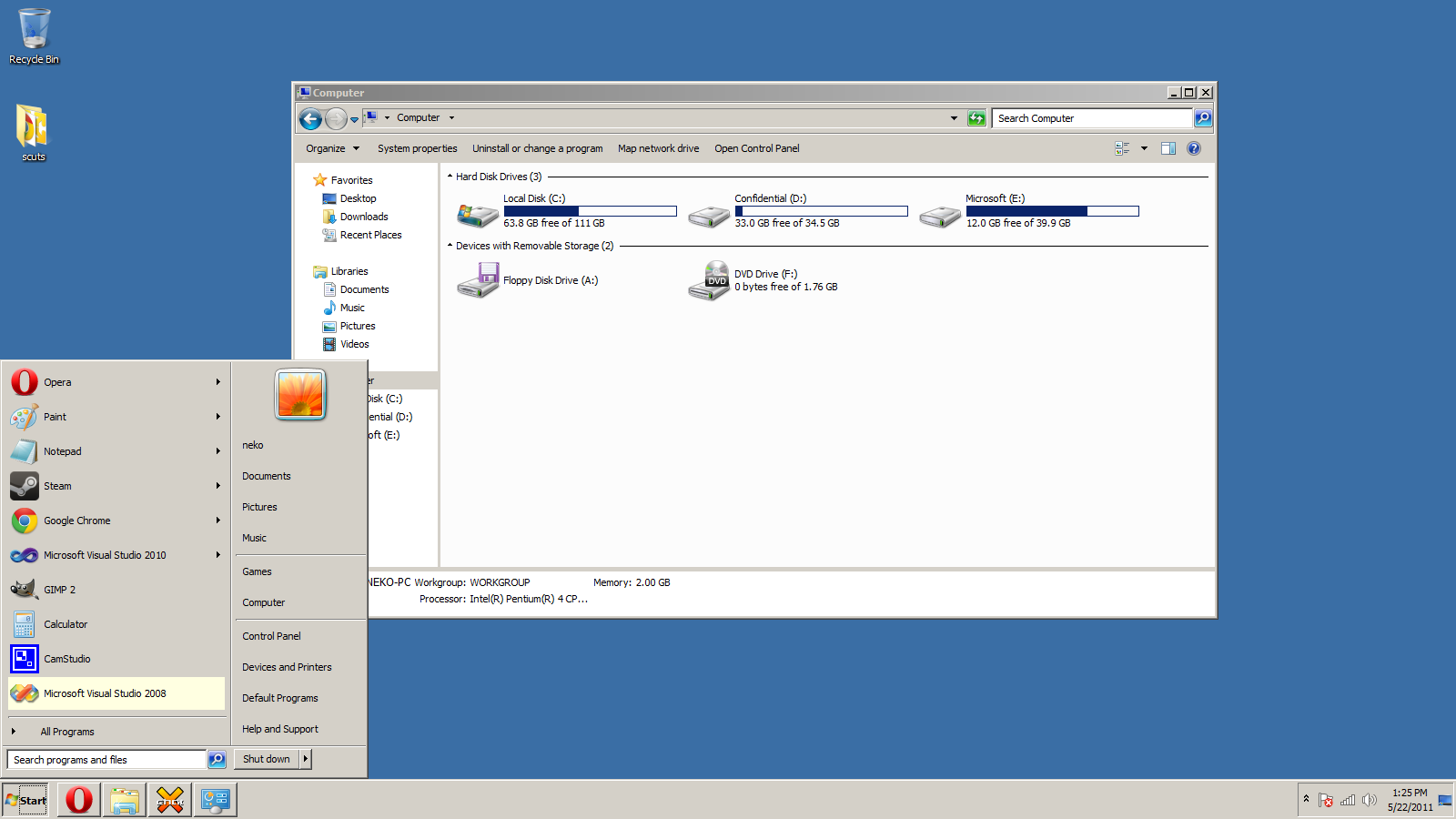Expand the Google Chrome jump list arrow
Screen dimensions: 1456x819
pyautogui.click(x=218, y=521)
